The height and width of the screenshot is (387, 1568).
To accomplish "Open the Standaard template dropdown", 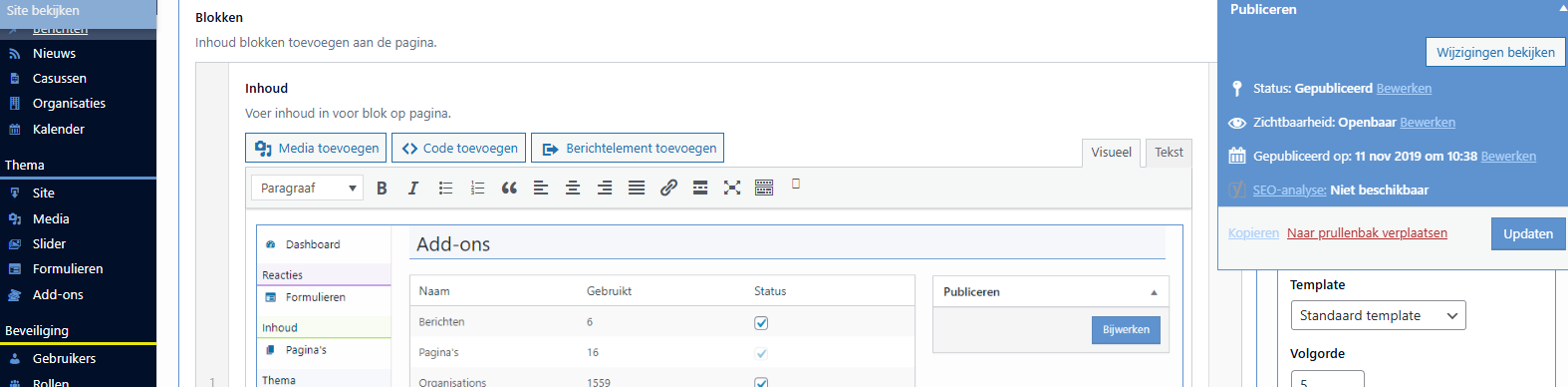I will tap(1378, 315).
